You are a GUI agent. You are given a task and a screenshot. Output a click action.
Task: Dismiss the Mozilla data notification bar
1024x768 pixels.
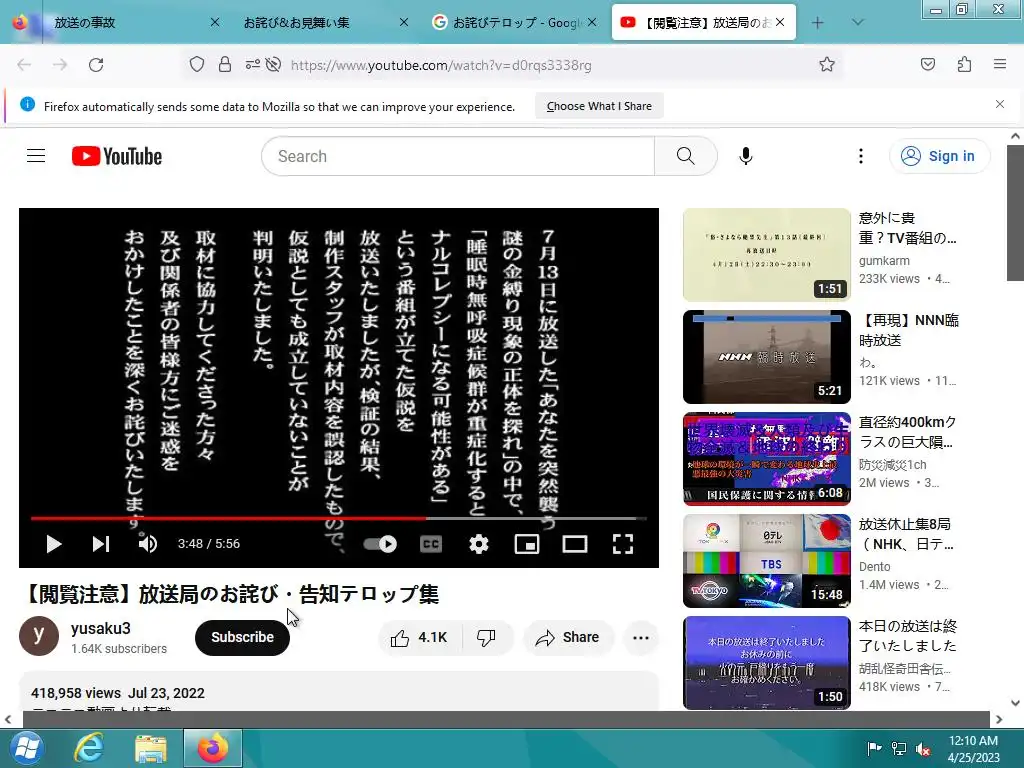coord(1000,104)
